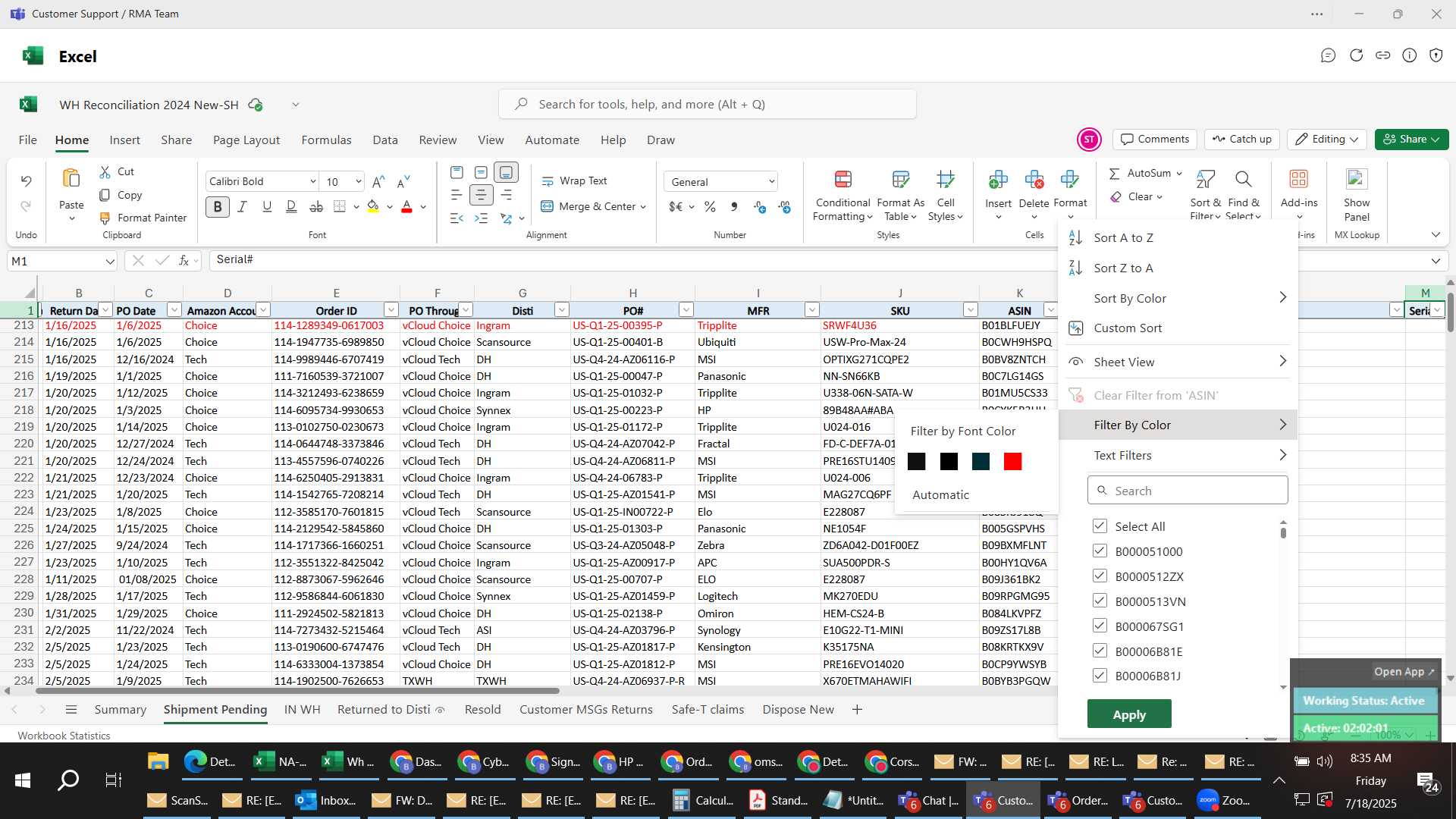Image resolution: width=1456 pixels, height=819 pixels.
Task: Uncheck the B0000512ZX filter item
Action: [x=1100, y=576]
